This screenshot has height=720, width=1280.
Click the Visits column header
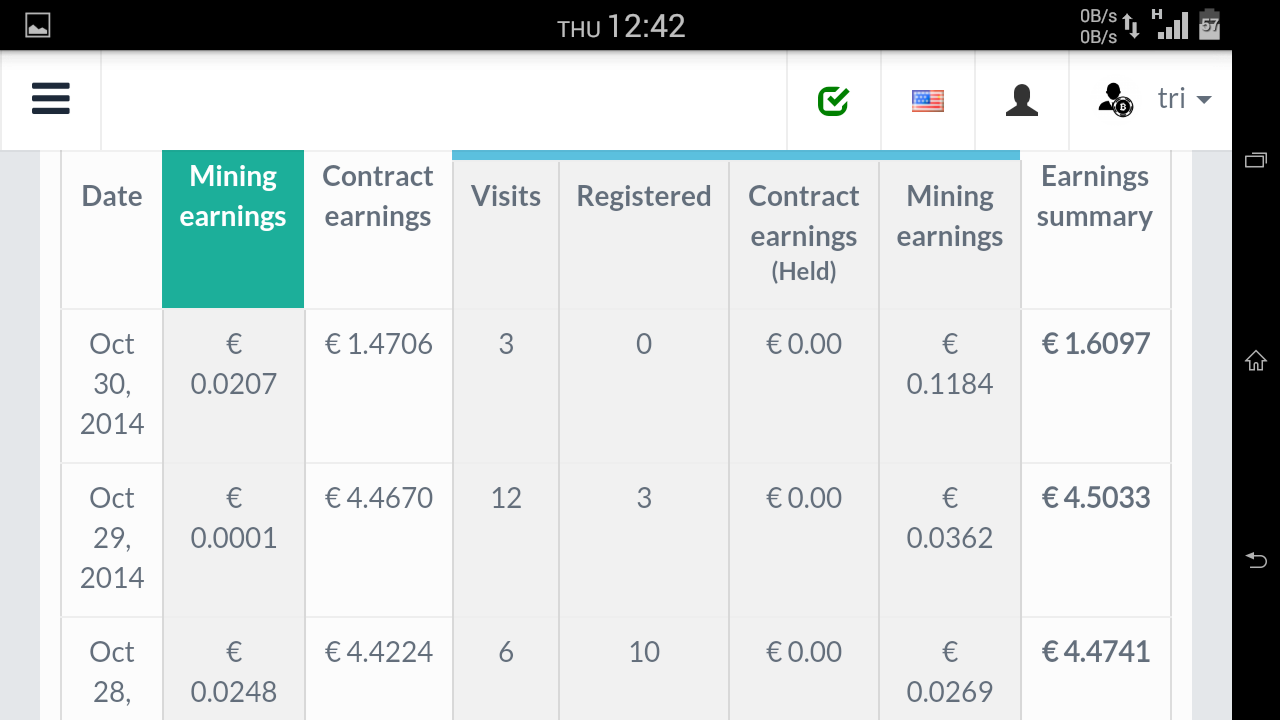pyautogui.click(x=506, y=196)
